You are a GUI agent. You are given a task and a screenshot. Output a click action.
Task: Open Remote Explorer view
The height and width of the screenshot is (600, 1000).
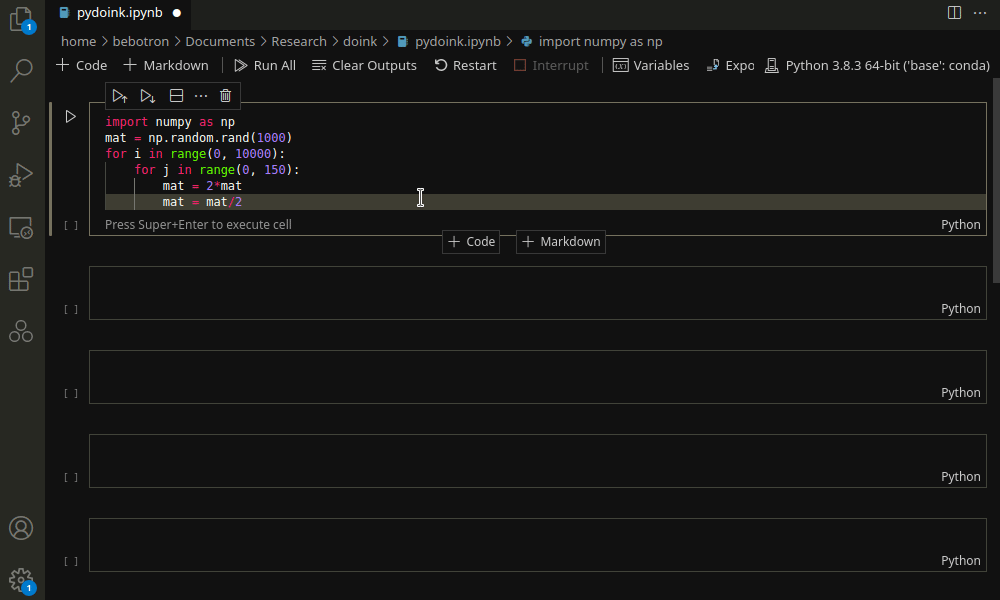coord(21,227)
